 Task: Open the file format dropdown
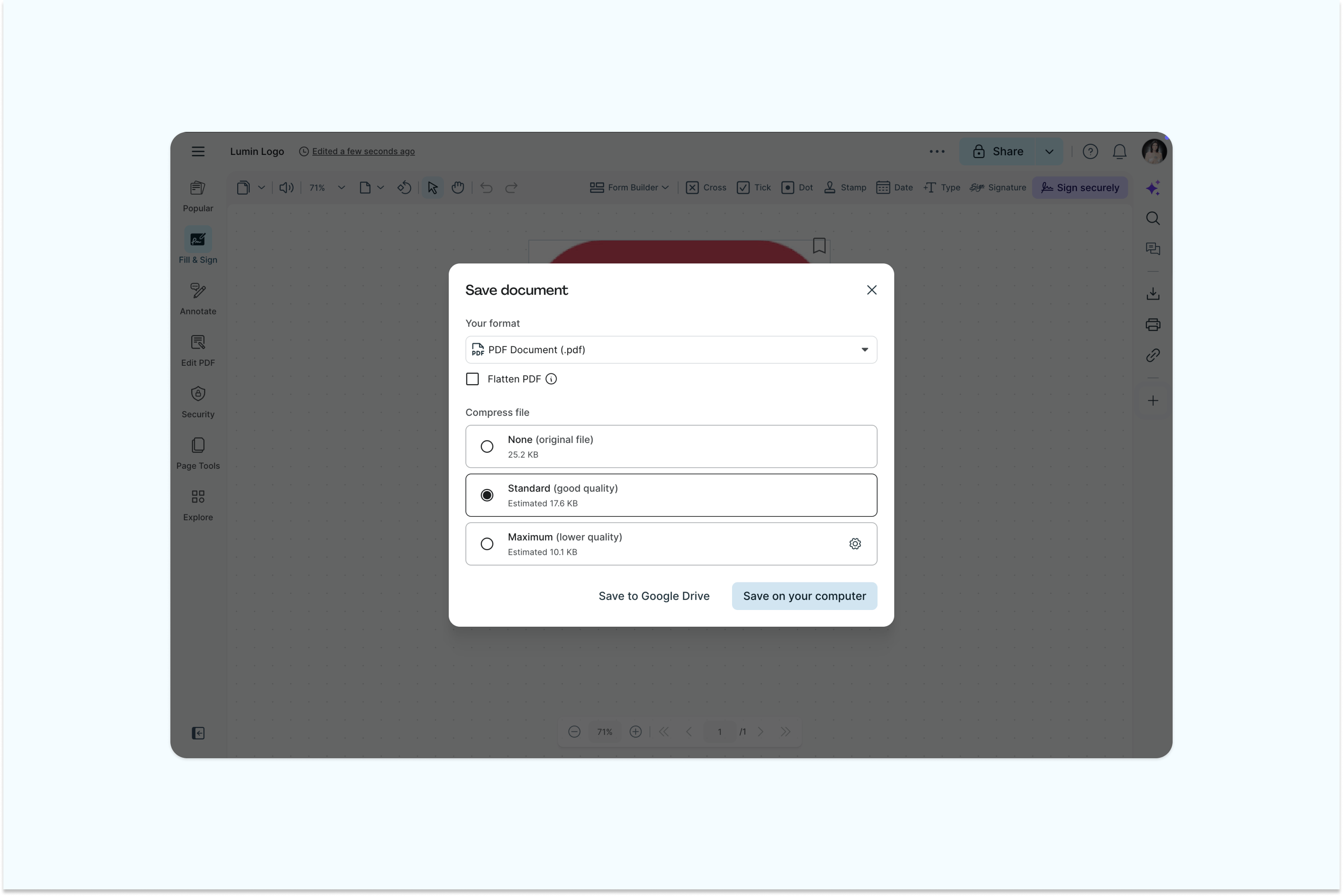(865, 349)
